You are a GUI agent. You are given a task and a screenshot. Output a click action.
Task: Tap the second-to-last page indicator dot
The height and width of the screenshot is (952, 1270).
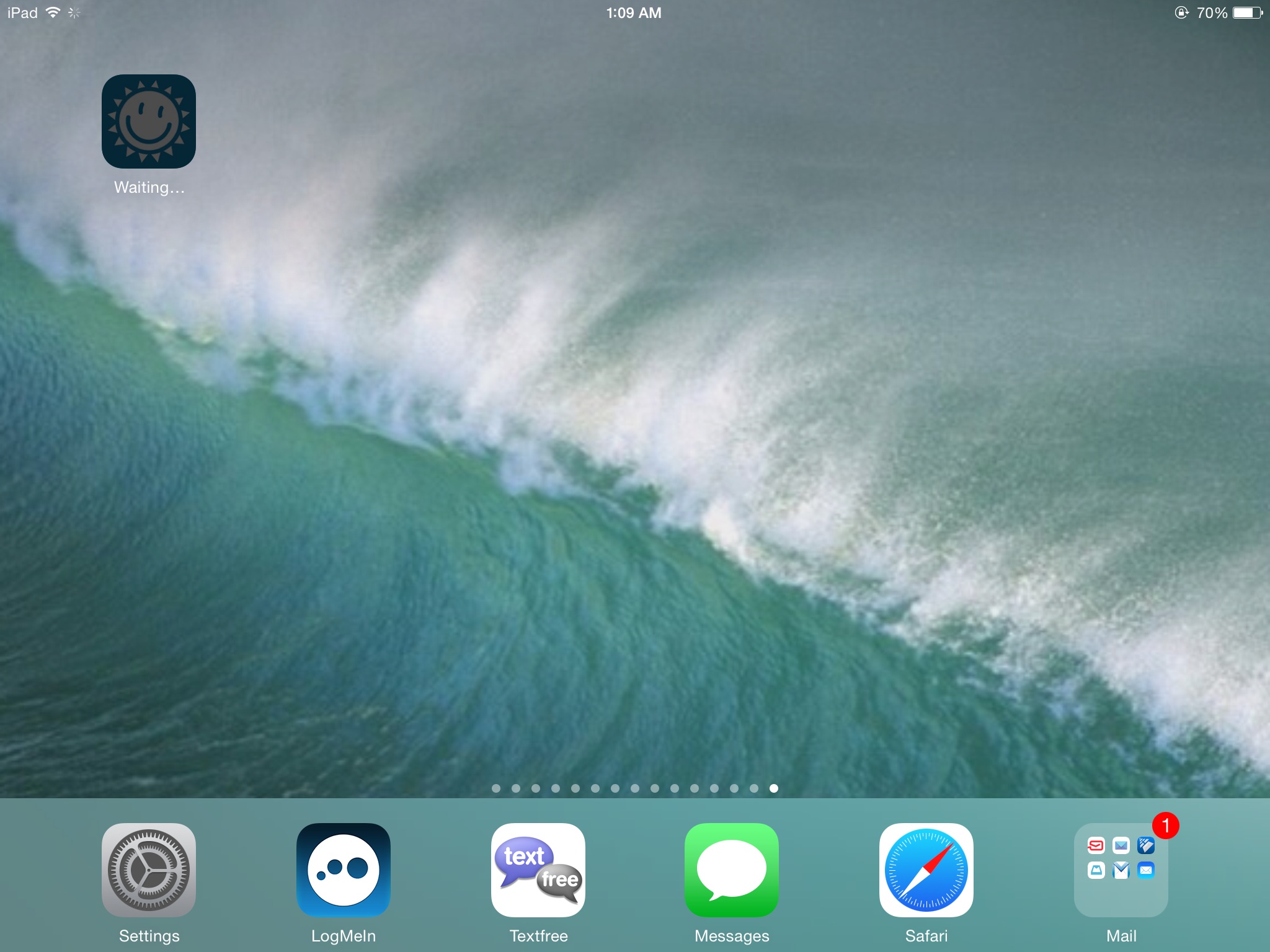pos(754,788)
